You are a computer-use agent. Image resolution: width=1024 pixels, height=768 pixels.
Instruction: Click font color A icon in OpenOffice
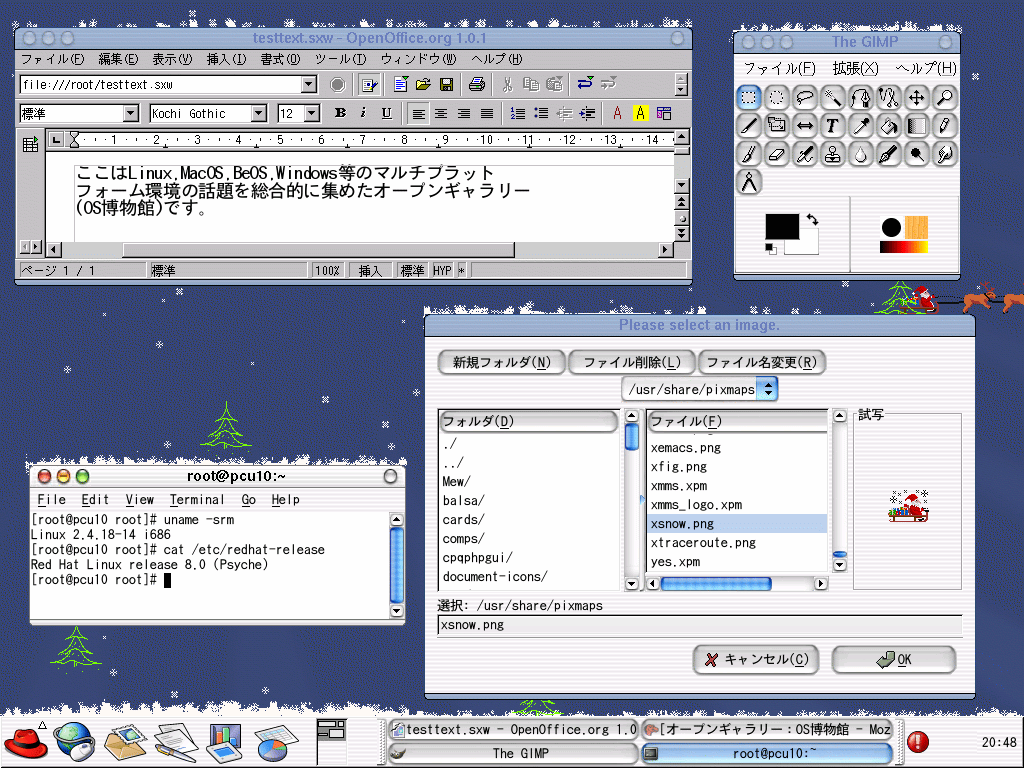617,114
